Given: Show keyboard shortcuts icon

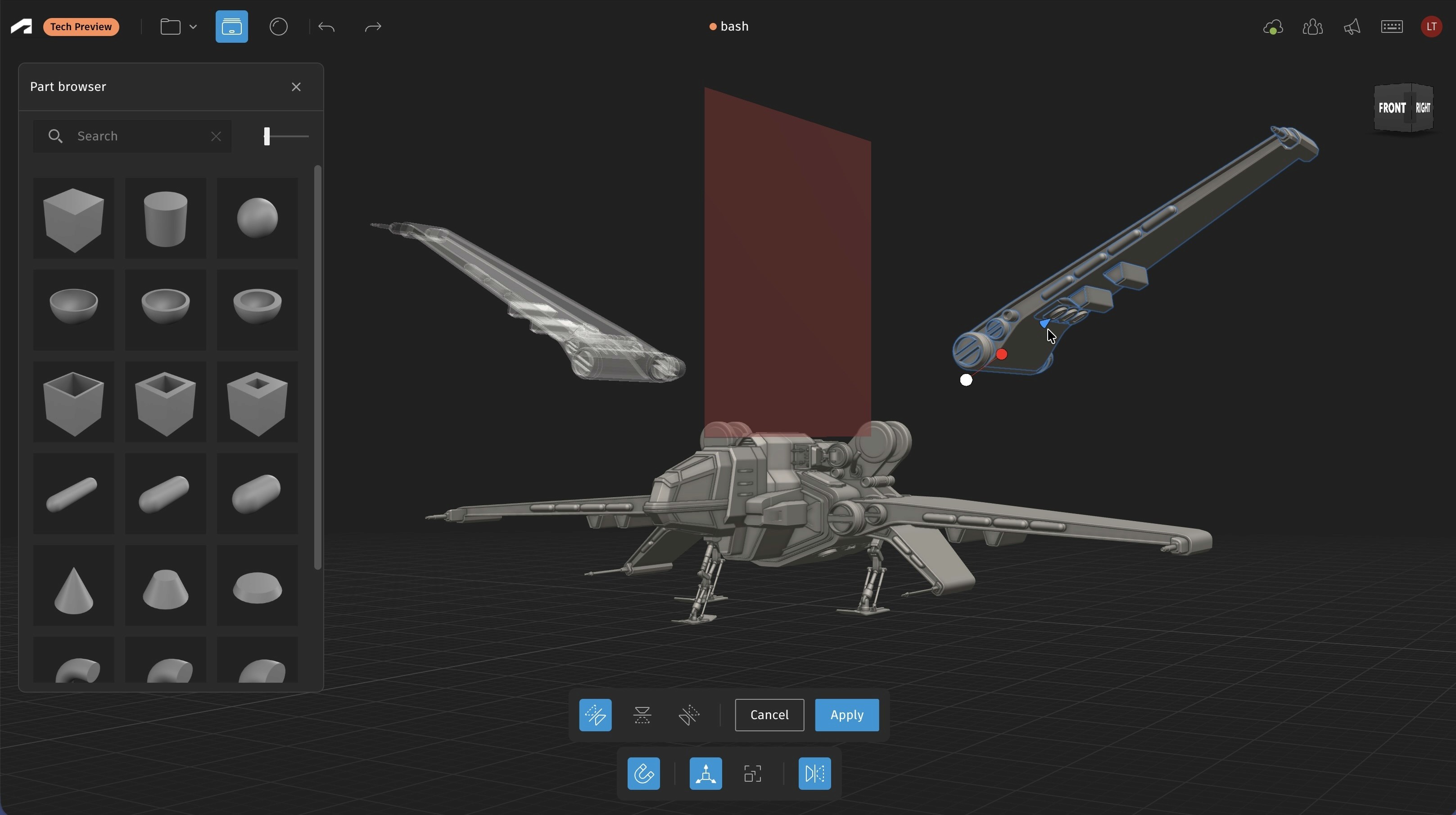Looking at the screenshot, I should tap(1392, 27).
